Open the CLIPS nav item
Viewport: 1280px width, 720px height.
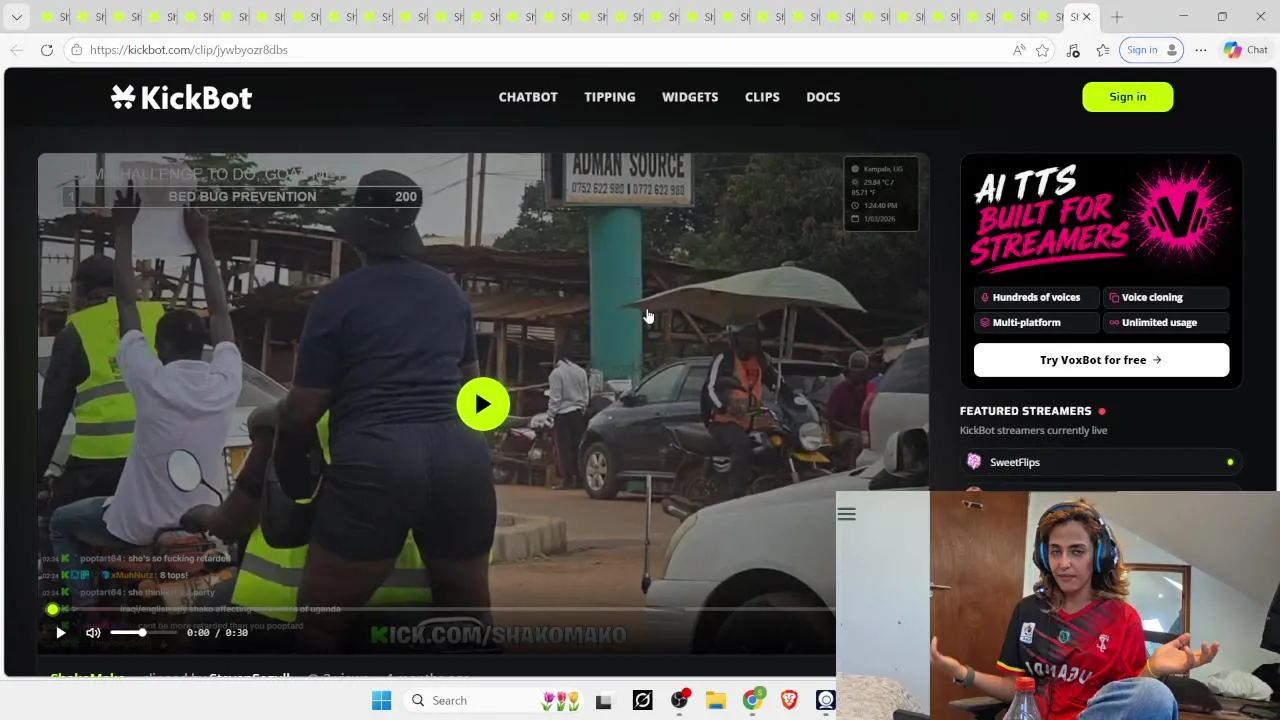point(762,97)
